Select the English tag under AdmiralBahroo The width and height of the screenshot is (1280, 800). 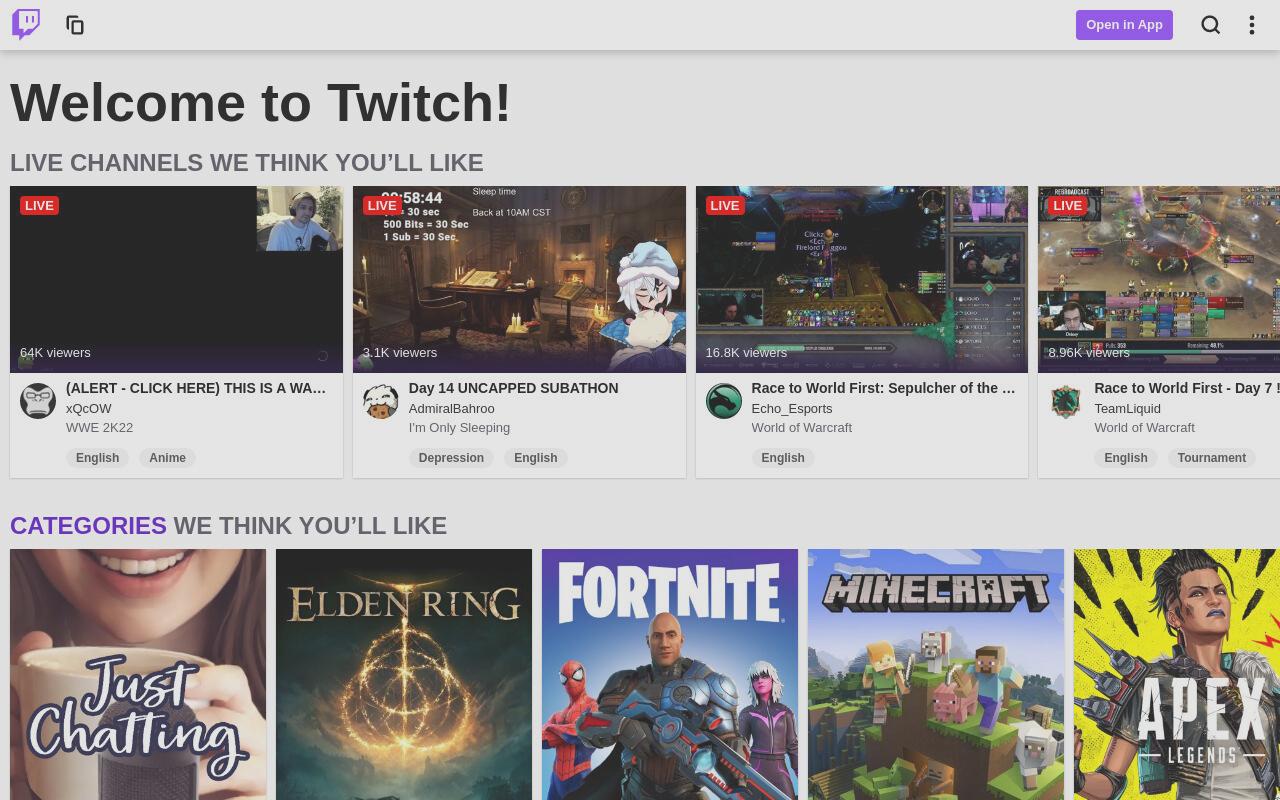[x=535, y=458]
